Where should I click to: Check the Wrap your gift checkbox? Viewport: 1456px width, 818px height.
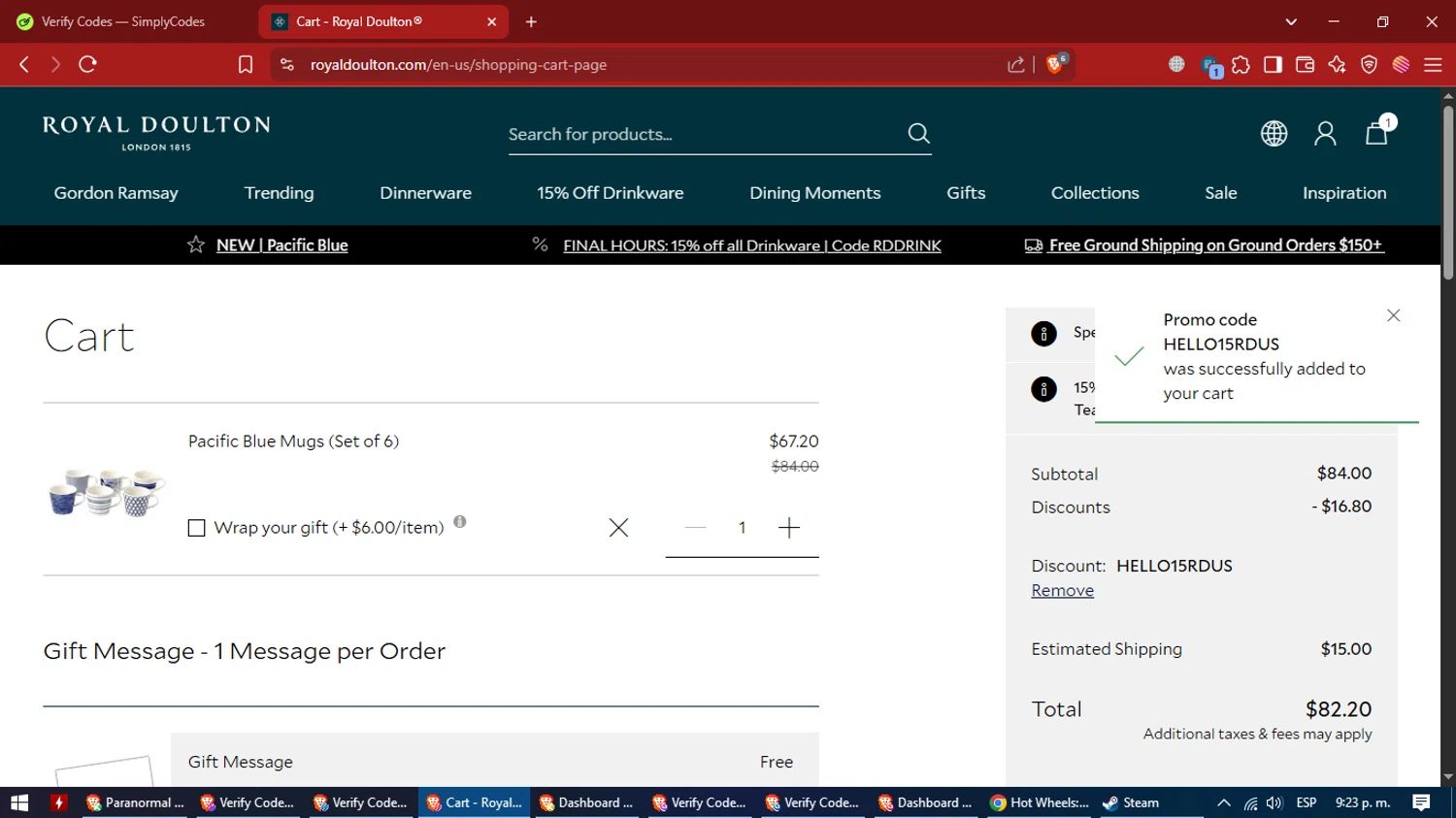(196, 528)
